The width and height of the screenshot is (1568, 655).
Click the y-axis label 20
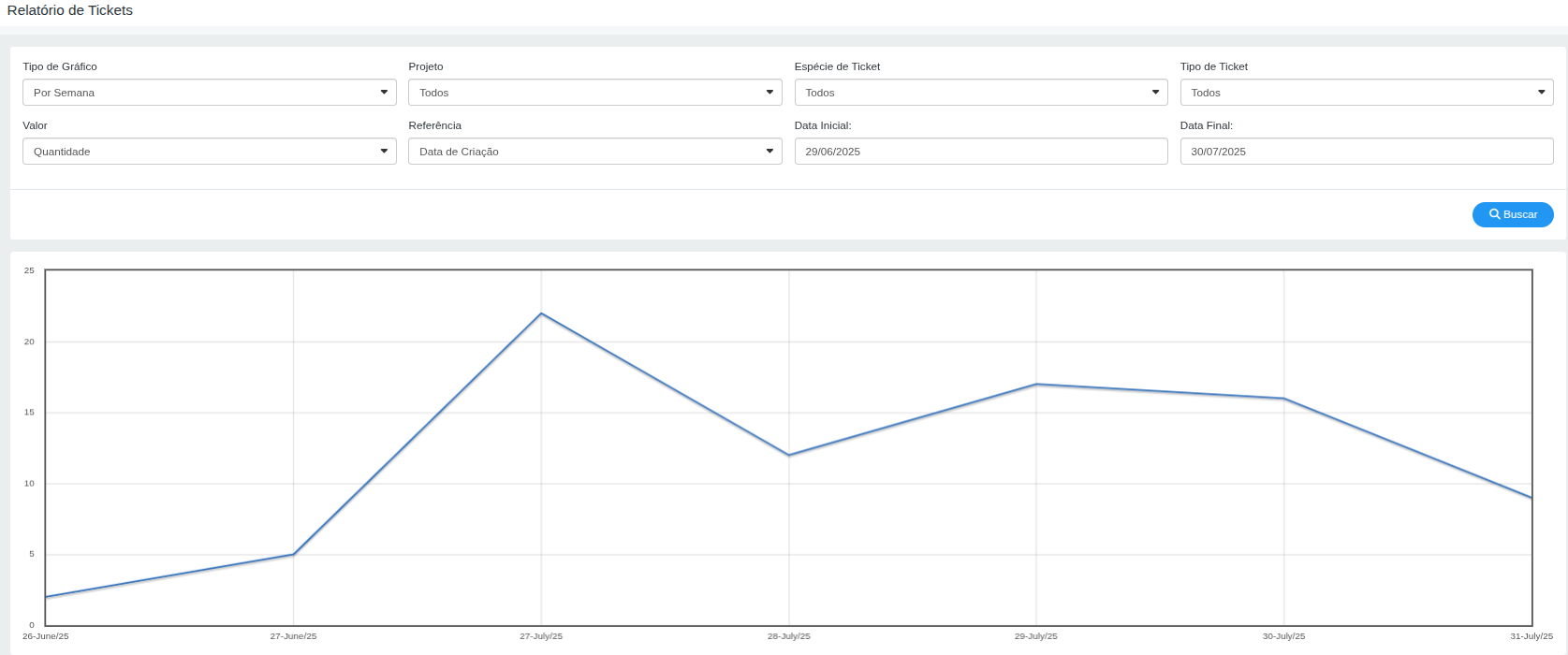[30, 342]
